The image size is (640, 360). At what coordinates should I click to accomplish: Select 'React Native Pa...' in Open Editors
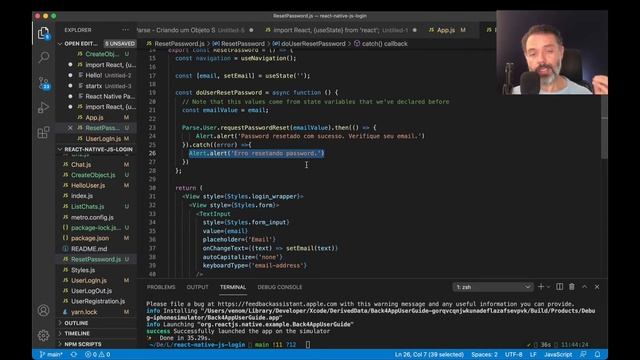click(x=96, y=96)
